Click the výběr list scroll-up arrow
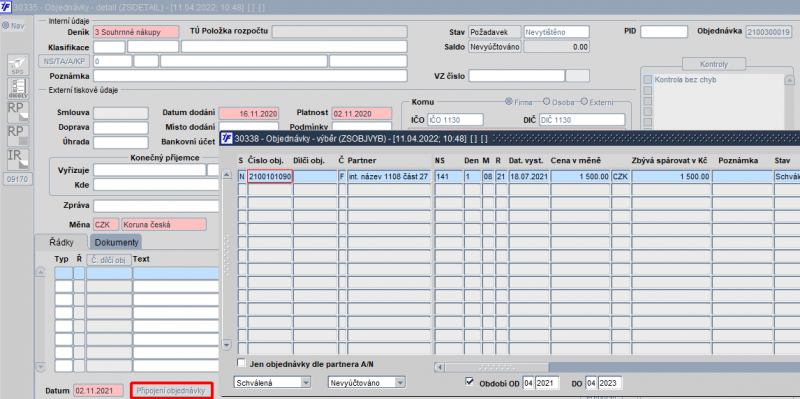The image size is (800, 399). click(x=228, y=175)
